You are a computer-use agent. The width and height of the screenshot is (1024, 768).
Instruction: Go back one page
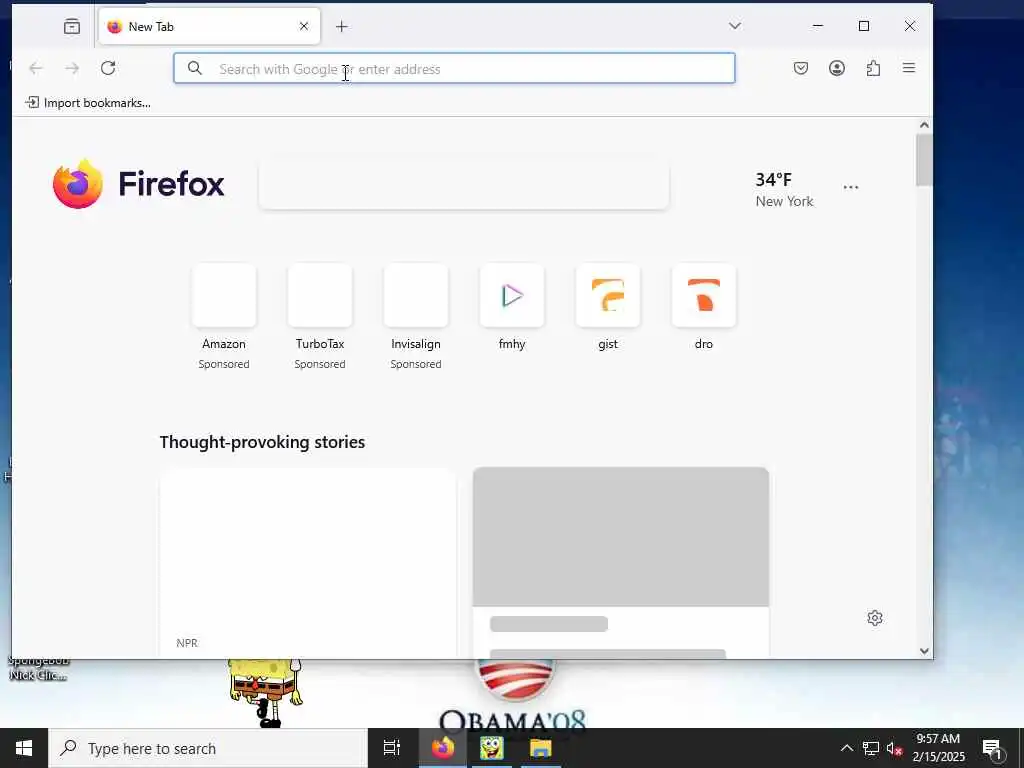(x=36, y=68)
